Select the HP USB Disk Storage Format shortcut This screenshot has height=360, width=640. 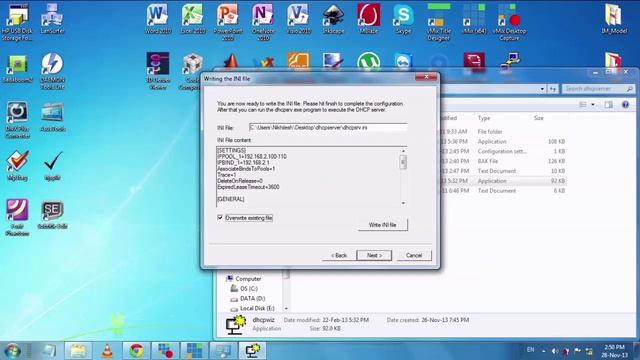click(x=17, y=22)
